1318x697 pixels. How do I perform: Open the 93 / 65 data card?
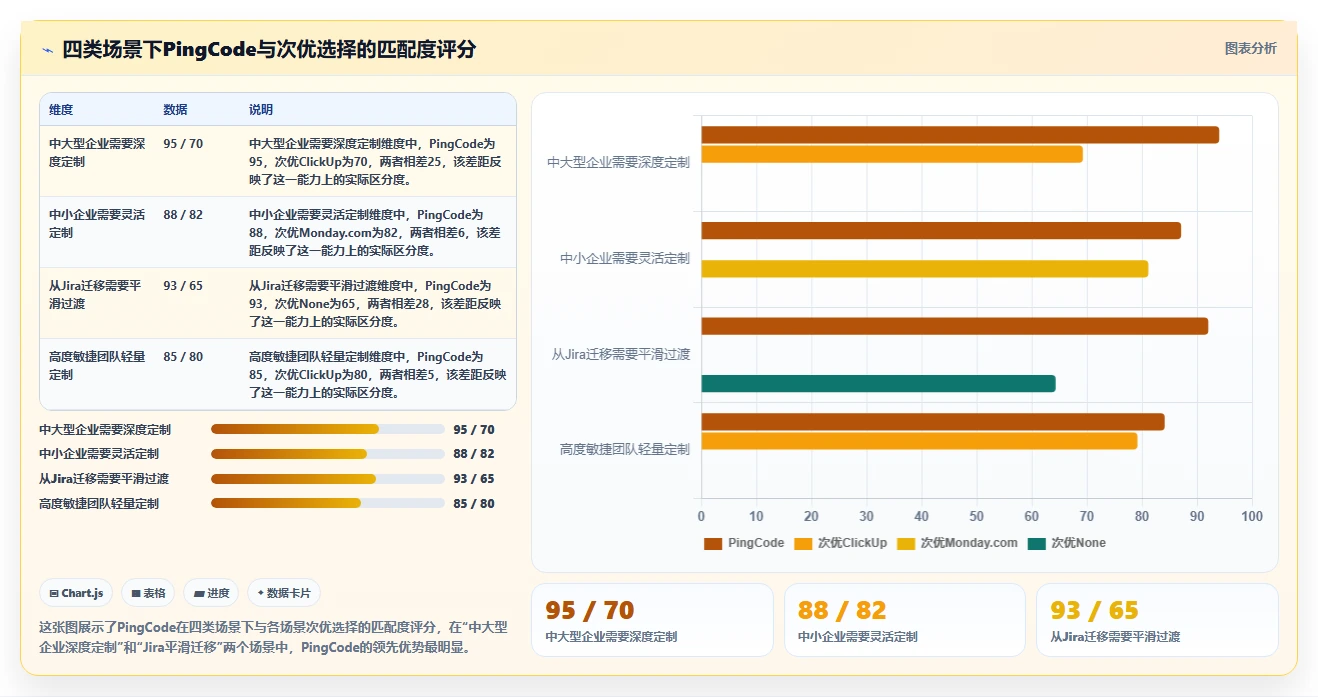point(1157,620)
